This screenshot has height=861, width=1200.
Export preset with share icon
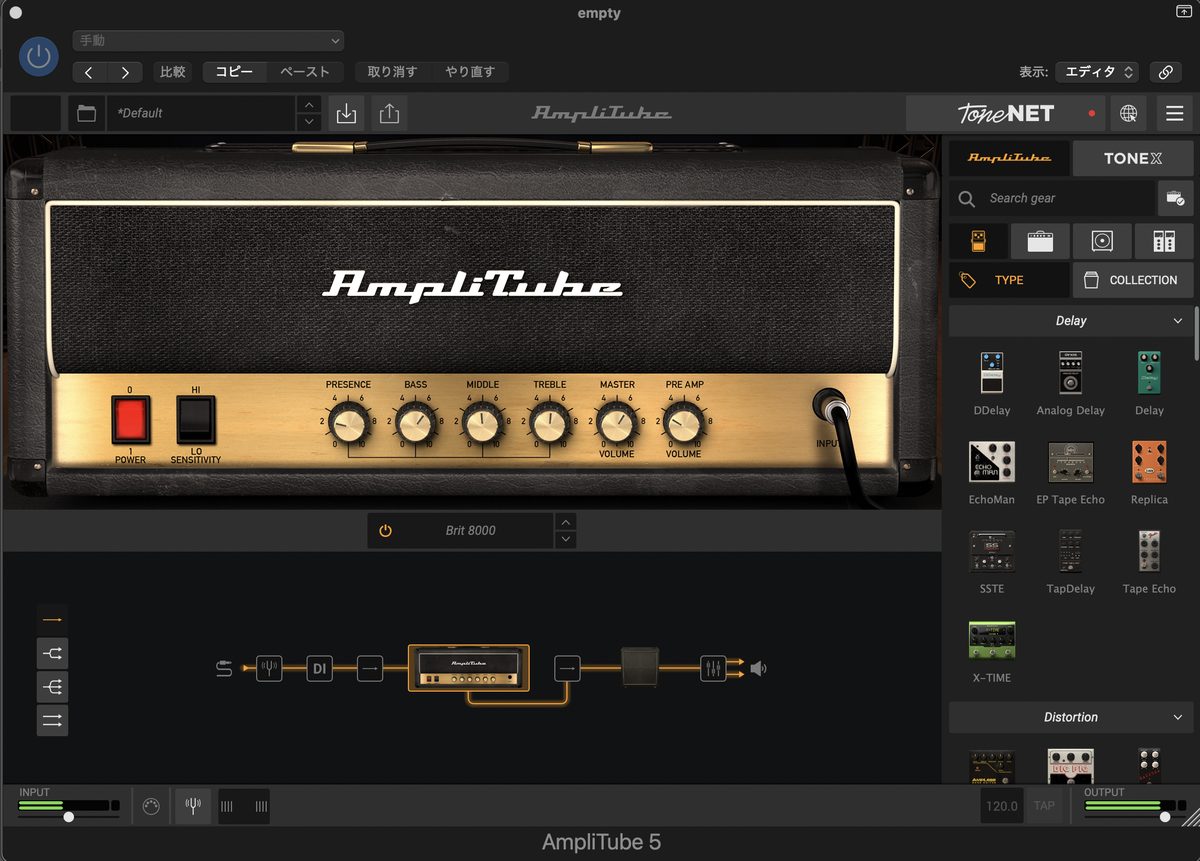click(389, 113)
